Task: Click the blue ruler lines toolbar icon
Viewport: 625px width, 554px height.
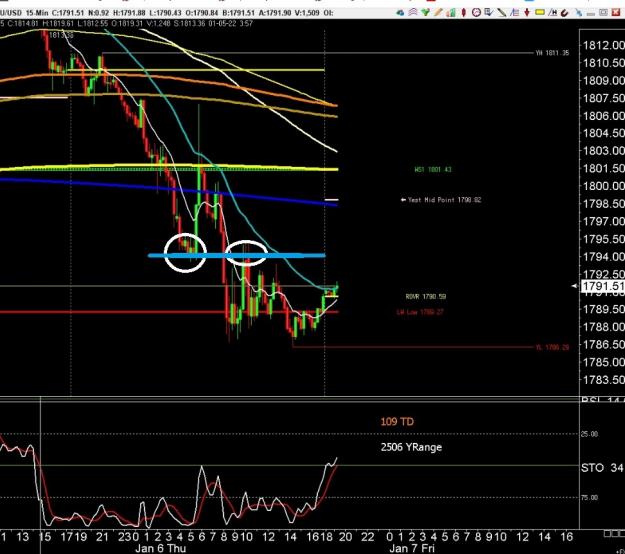Action: coord(514,13)
